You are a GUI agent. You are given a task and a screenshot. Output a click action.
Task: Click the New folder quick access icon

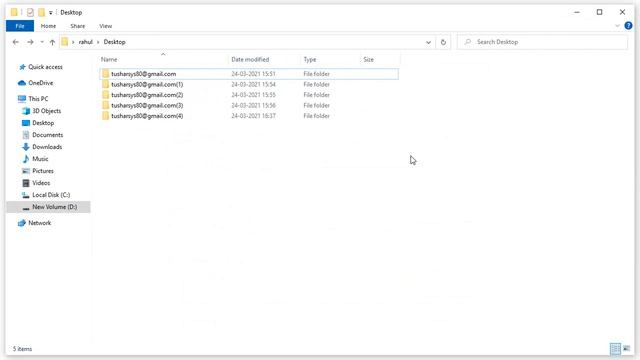click(41, 12)
